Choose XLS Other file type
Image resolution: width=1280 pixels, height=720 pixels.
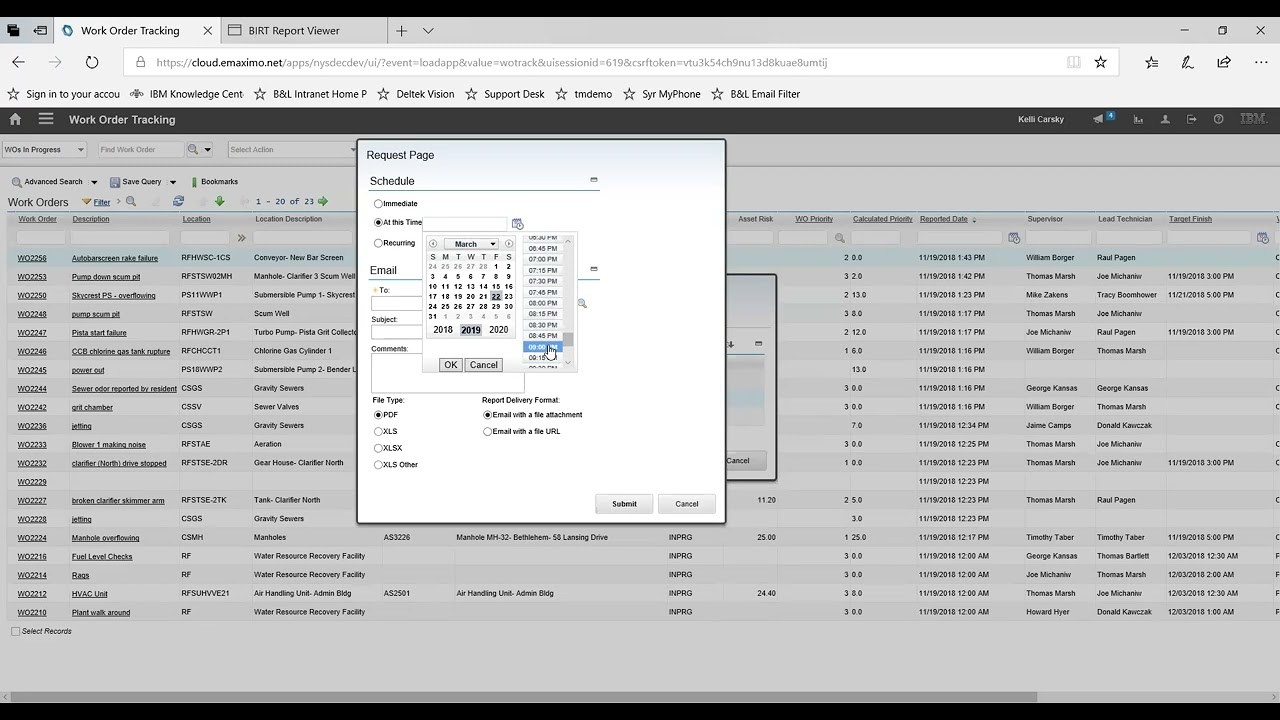click(x=378, y=465)
